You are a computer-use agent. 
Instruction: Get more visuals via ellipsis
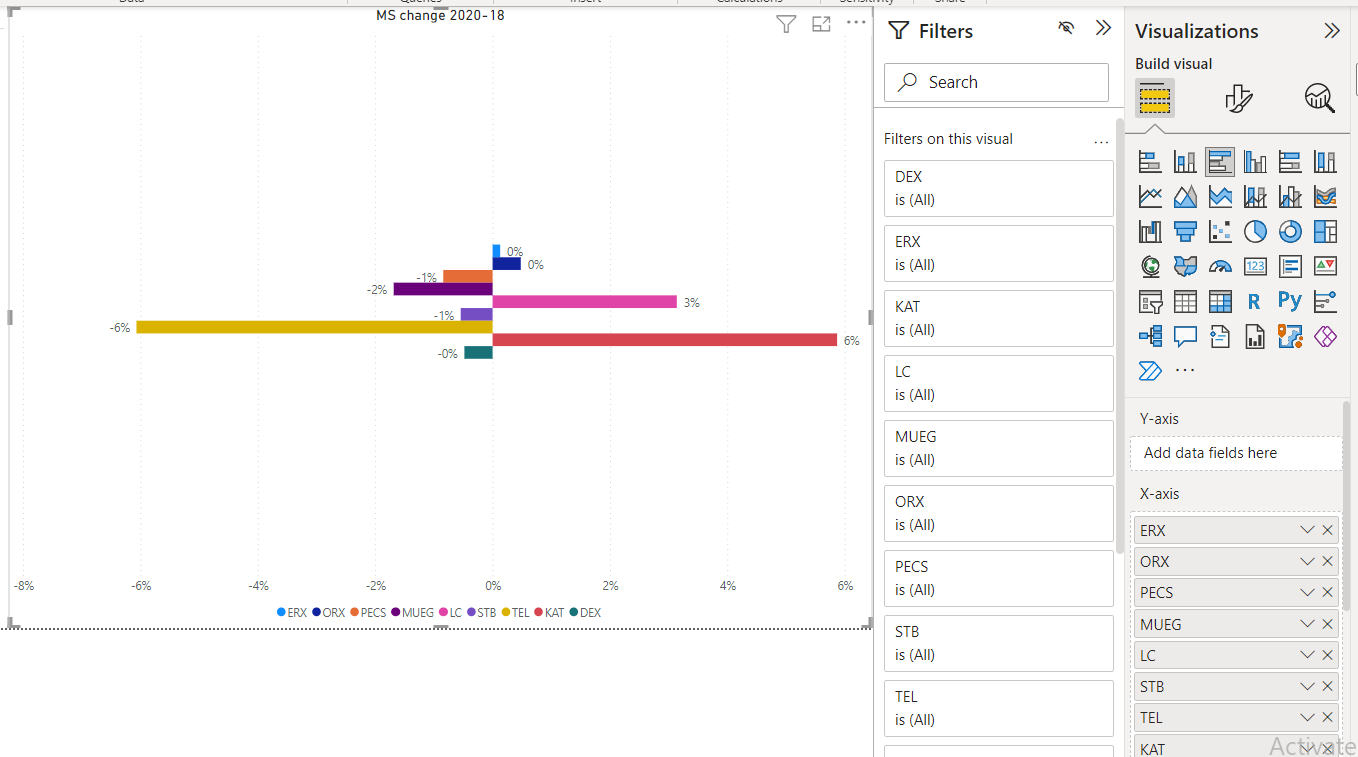pyautogui.click(x=1185, y=371)
